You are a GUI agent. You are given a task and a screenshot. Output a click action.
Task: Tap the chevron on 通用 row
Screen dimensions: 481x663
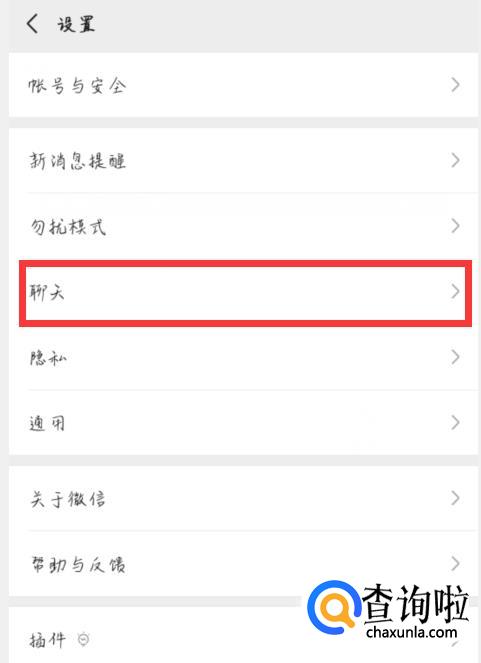point(455,422)
